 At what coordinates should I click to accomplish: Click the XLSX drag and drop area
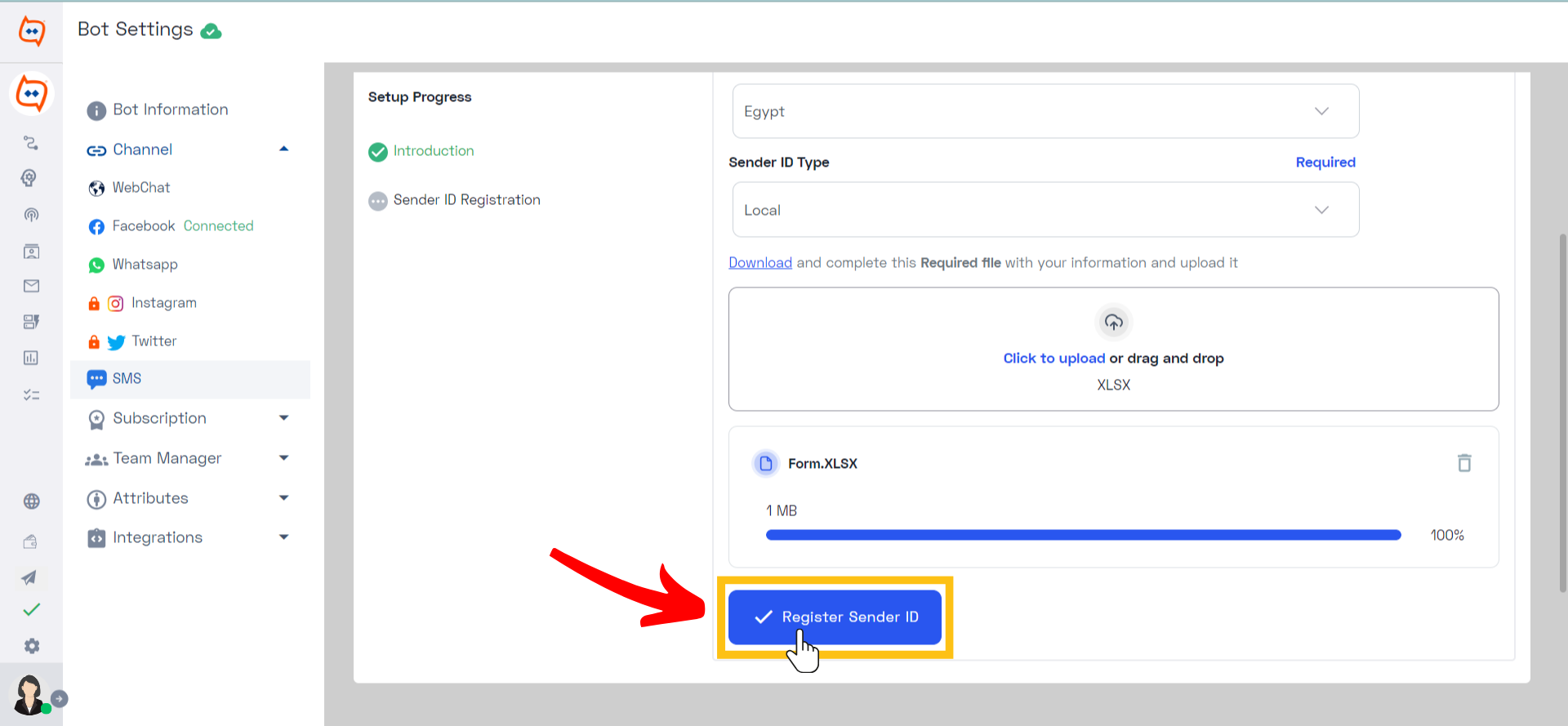[1113, 349]
